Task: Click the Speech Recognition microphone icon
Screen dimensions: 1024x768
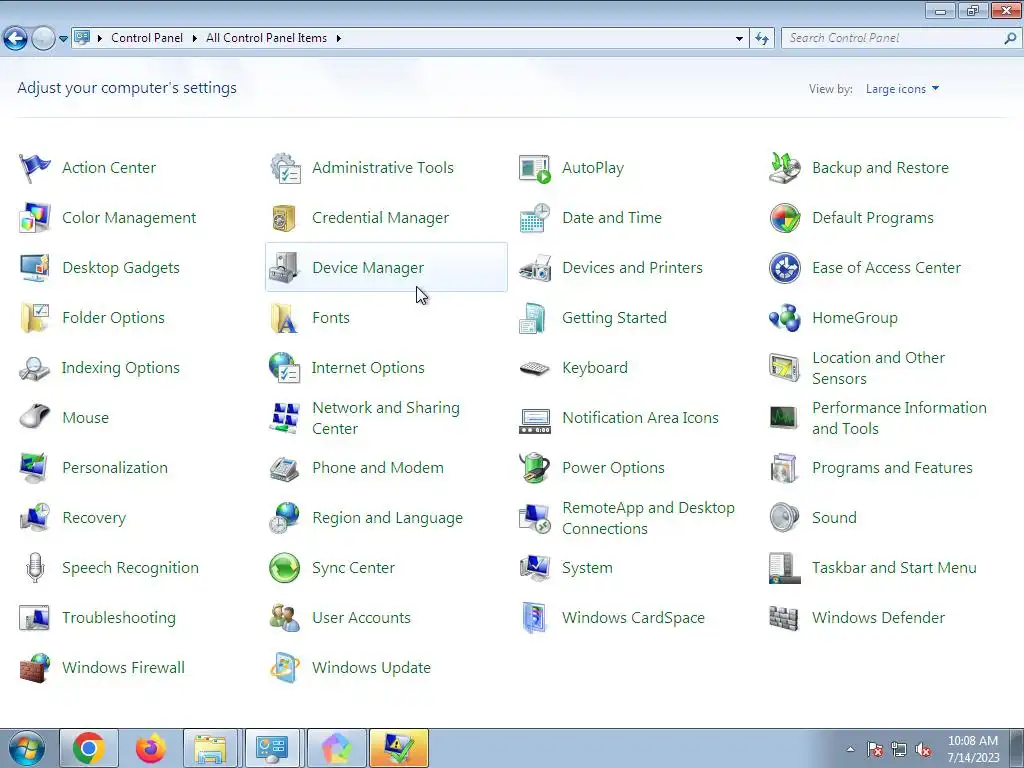Action: point(35,568)
